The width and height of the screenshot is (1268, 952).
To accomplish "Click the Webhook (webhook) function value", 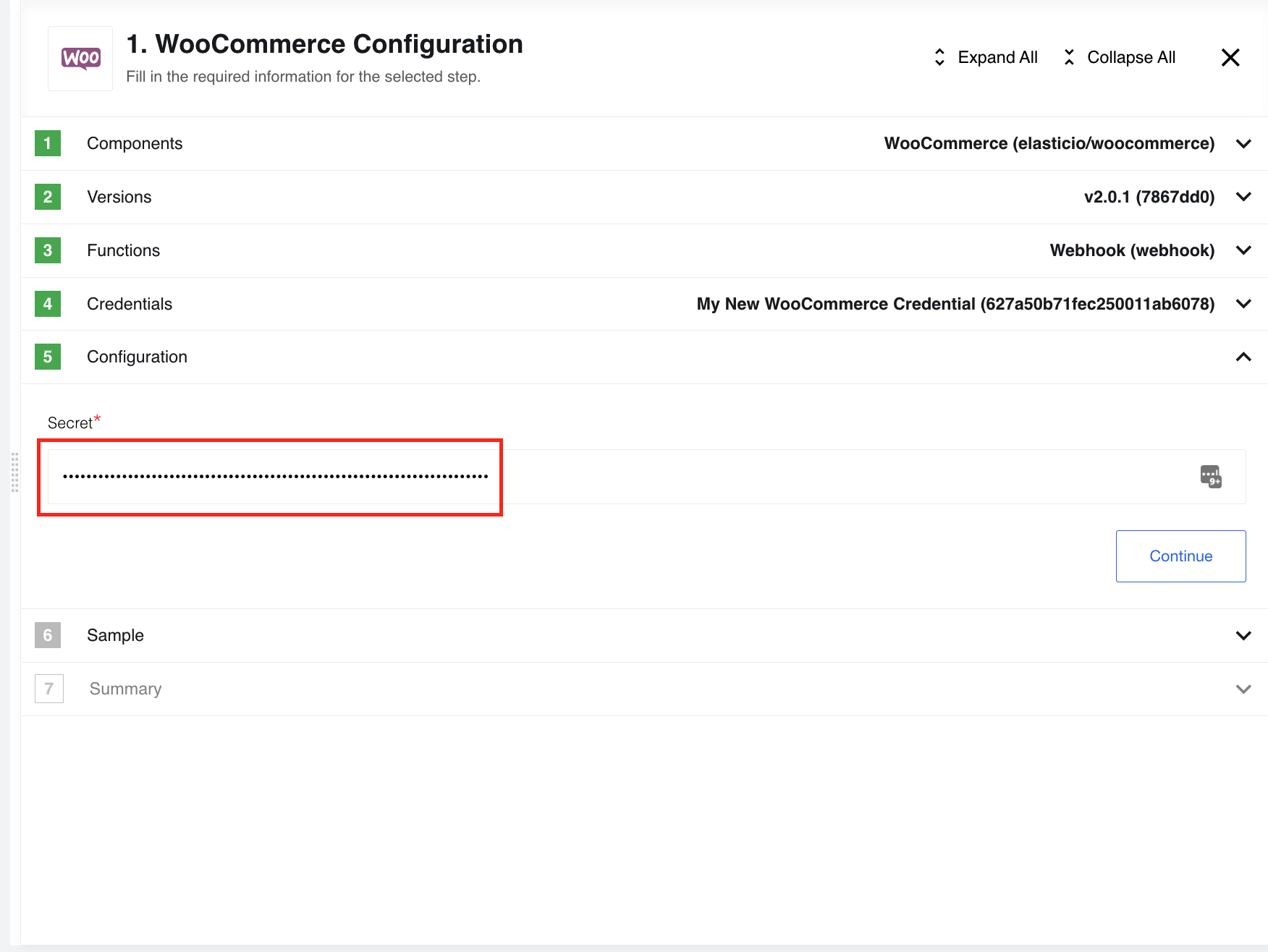I will click(1132, 250).
